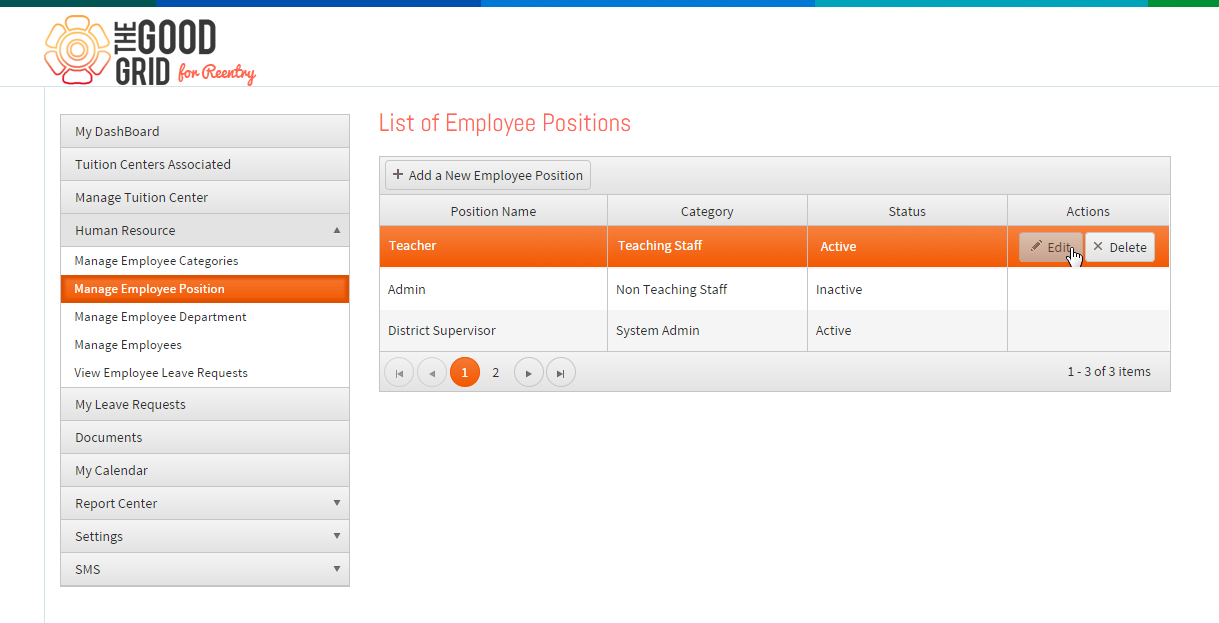Open Manage Employees
This screenshot has width=1219, height=623.
tap(205, 345)
